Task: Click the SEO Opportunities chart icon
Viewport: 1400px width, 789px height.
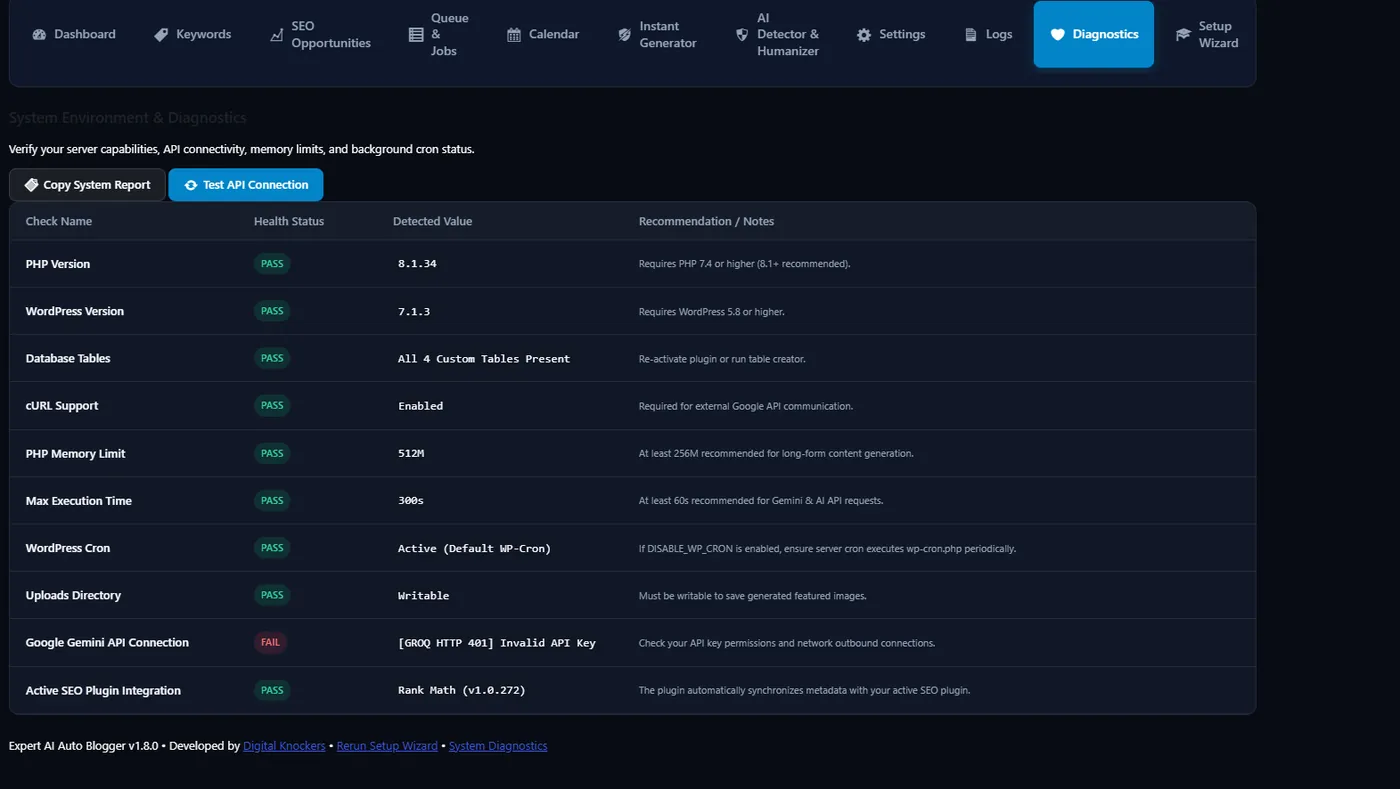Action: (277, 35)
